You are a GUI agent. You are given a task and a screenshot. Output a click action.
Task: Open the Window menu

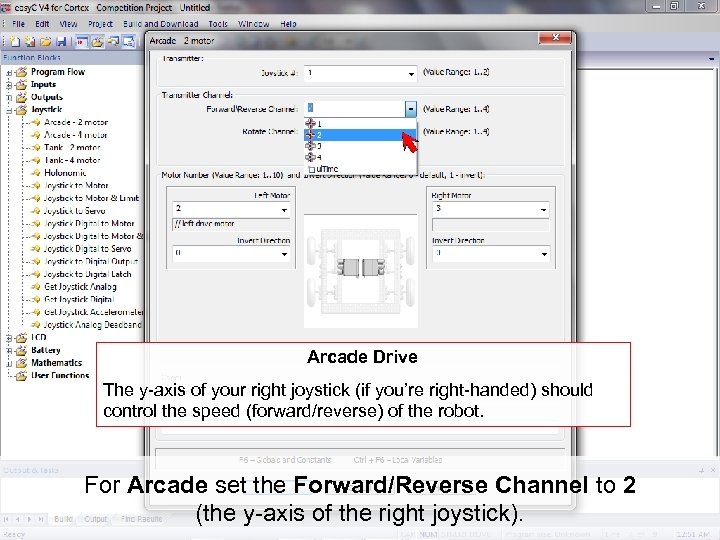[x=253, y=24]
